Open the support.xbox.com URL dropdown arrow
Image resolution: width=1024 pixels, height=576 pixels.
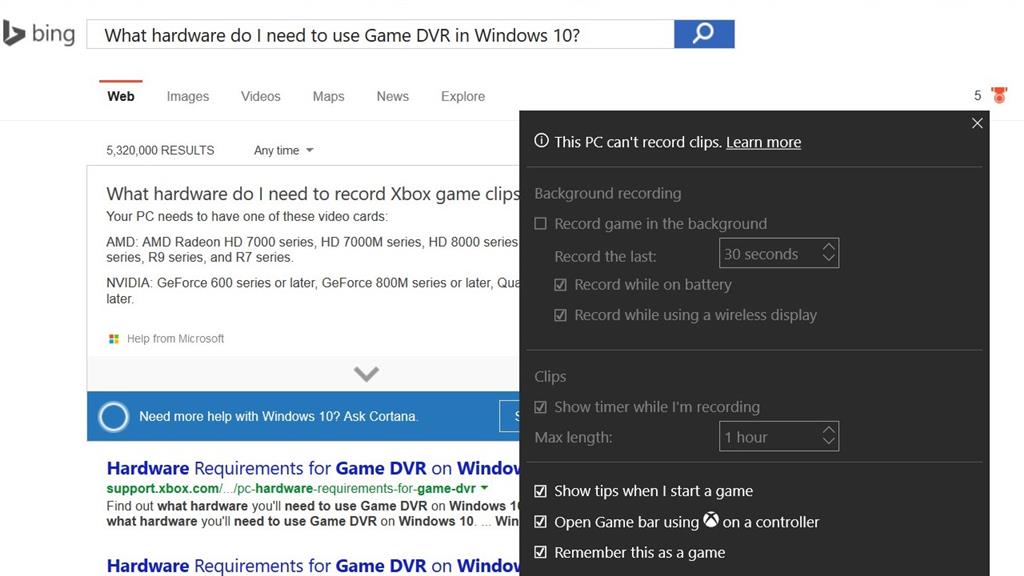(x=485, y=488)
